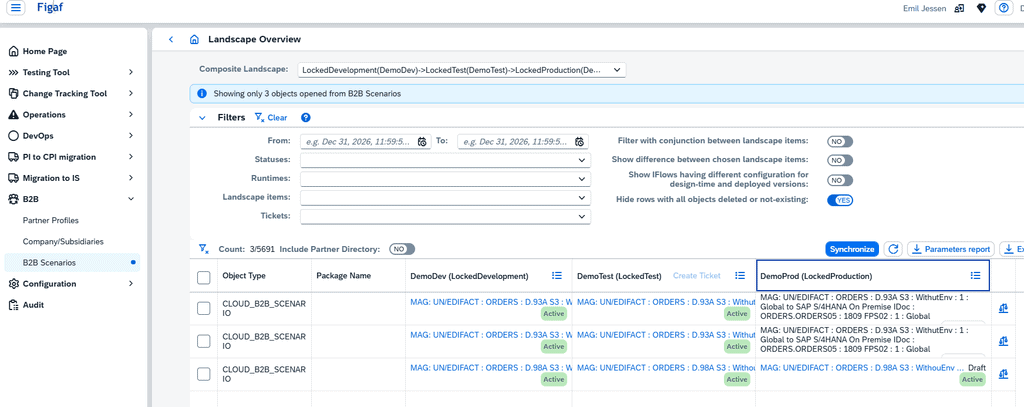Click the diamond icon in header

point(981,8)
